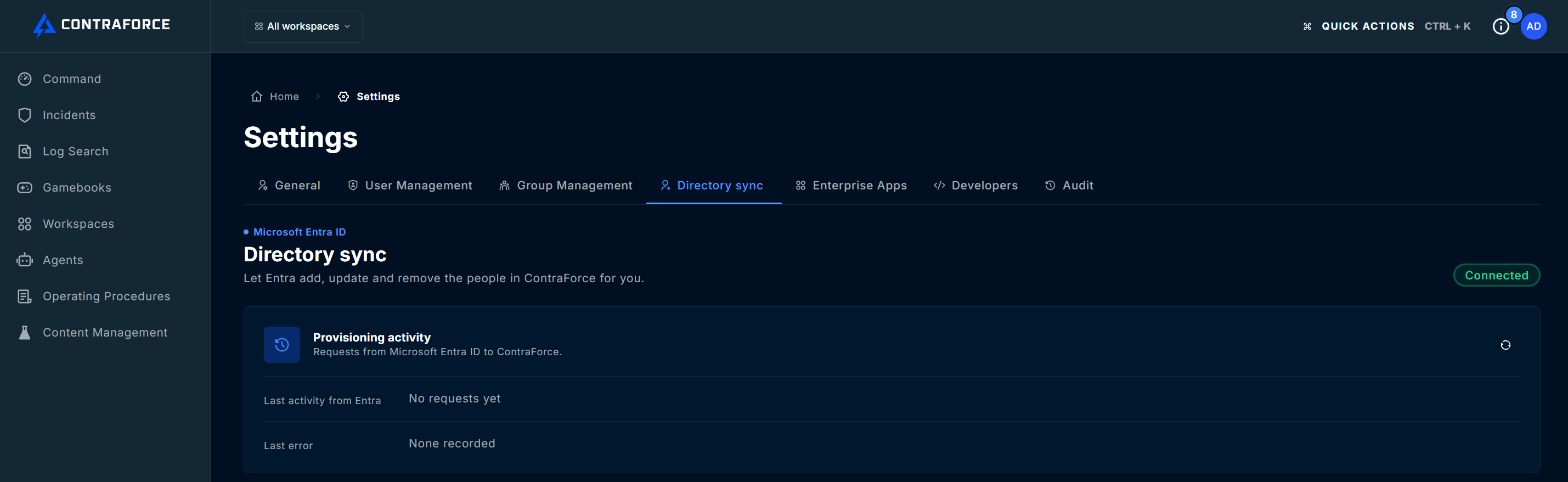The height and width of the screenshot is (482, 1568).
Task: Click the 'Last error' label
Action: [288, 445]
